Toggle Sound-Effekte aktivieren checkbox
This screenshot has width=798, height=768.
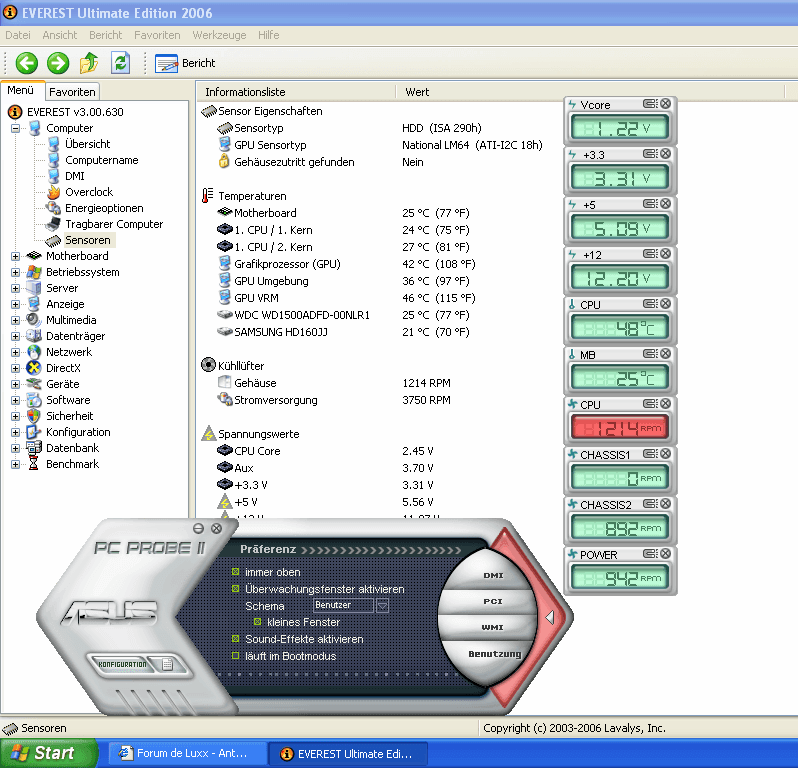point(236,639)
